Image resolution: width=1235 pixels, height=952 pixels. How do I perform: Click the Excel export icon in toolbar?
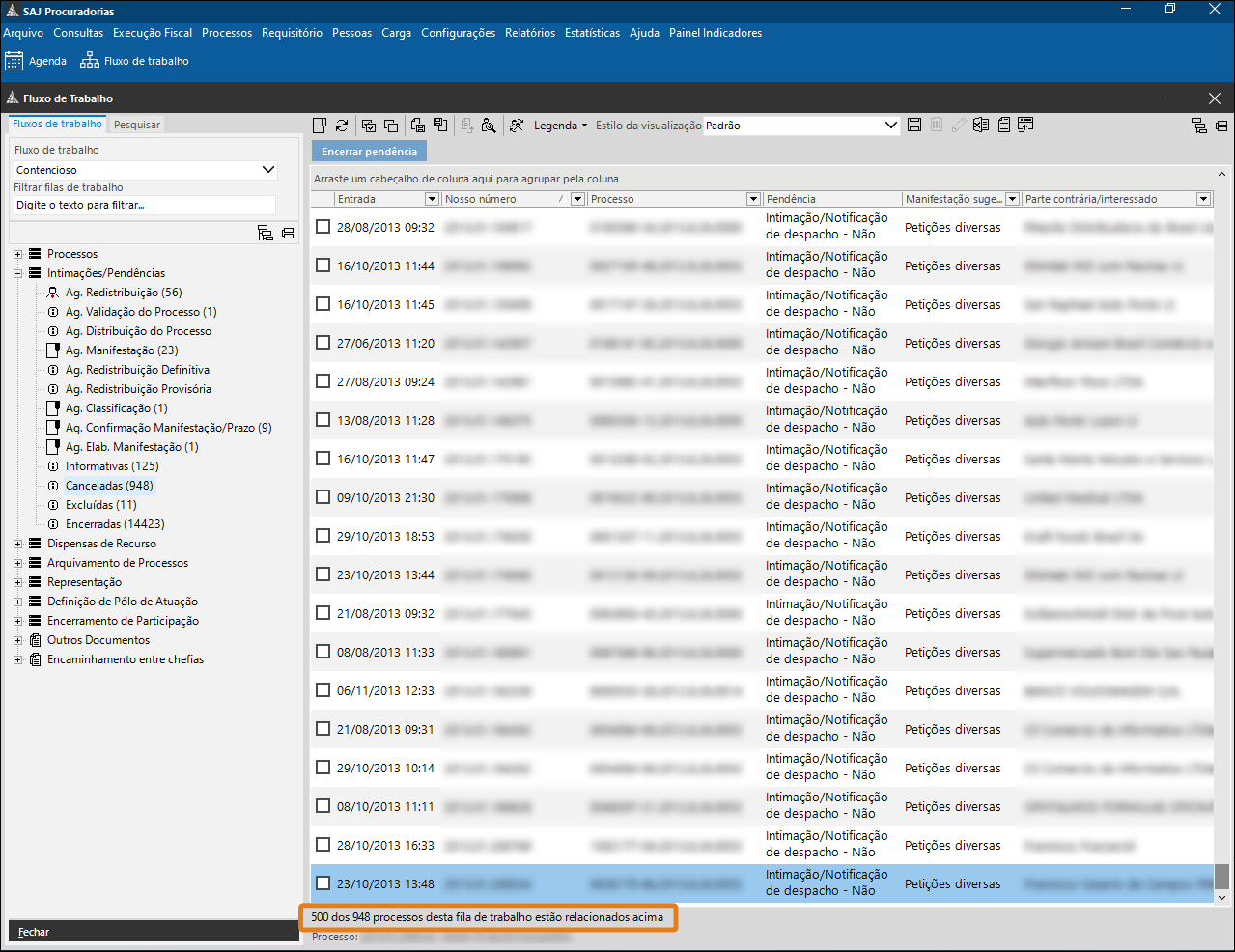click(981, 126)
